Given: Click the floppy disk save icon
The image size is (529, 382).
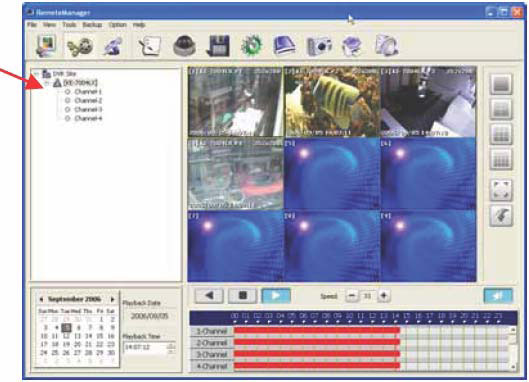Looking at the screenshot, I should point(218,46).
